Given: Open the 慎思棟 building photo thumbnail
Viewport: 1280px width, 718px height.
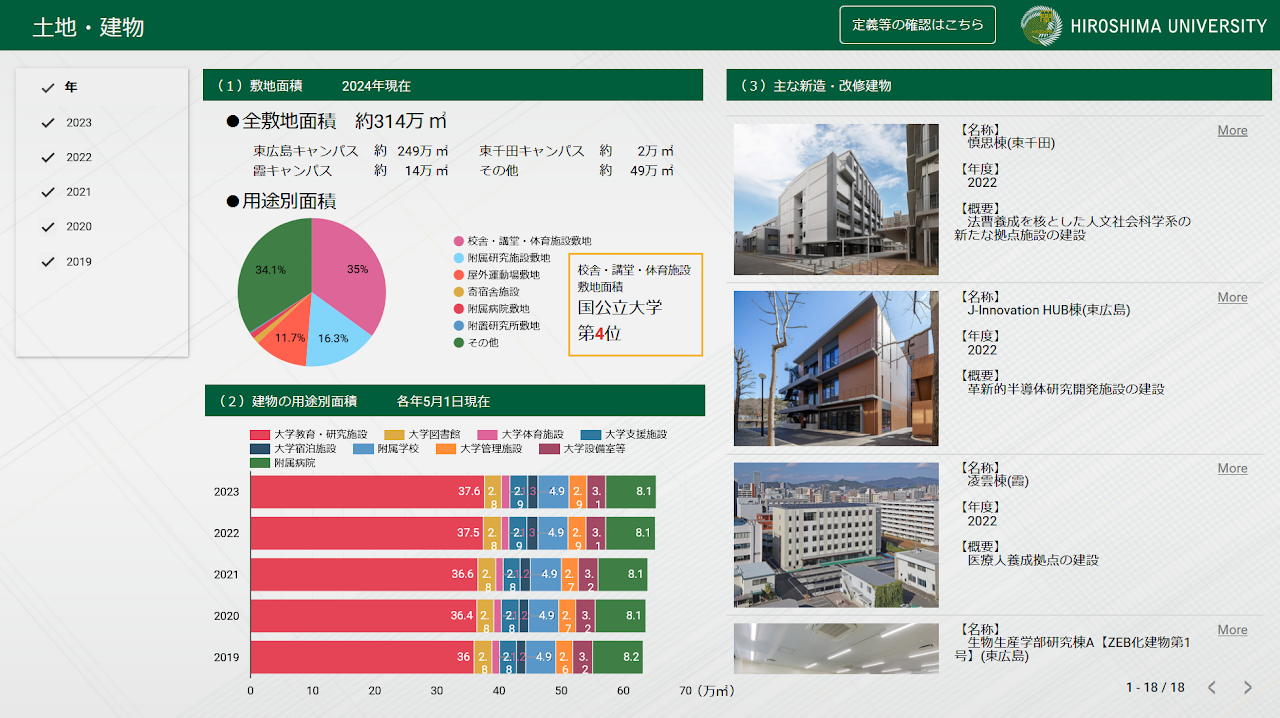Looking at the screenshot, I should tap(836, 199).
